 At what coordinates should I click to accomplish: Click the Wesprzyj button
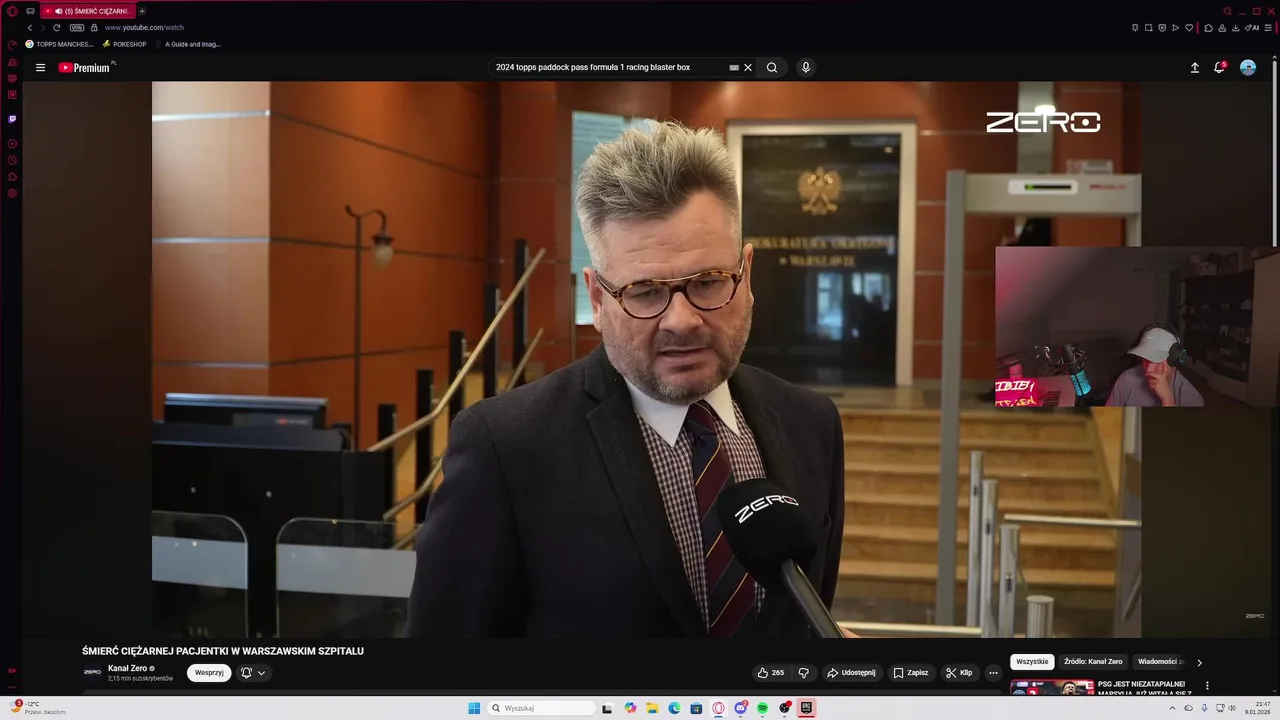point(209,673)
